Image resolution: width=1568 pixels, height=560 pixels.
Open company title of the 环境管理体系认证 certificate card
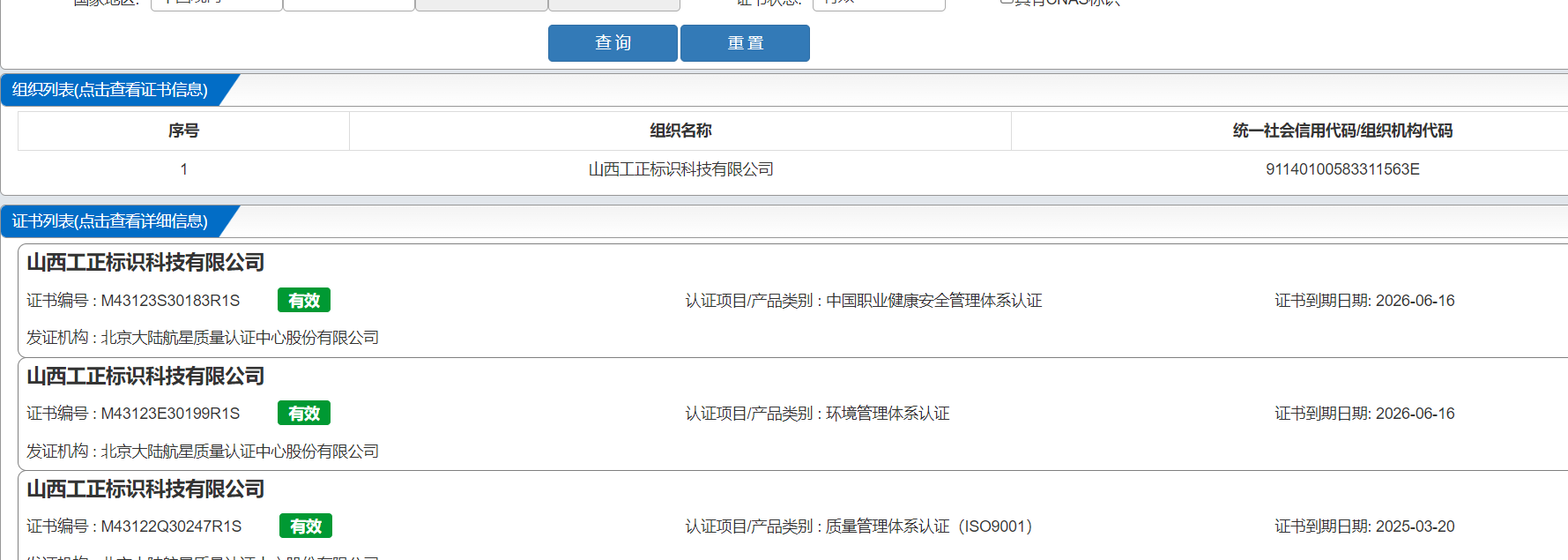(x=145, y=377)
